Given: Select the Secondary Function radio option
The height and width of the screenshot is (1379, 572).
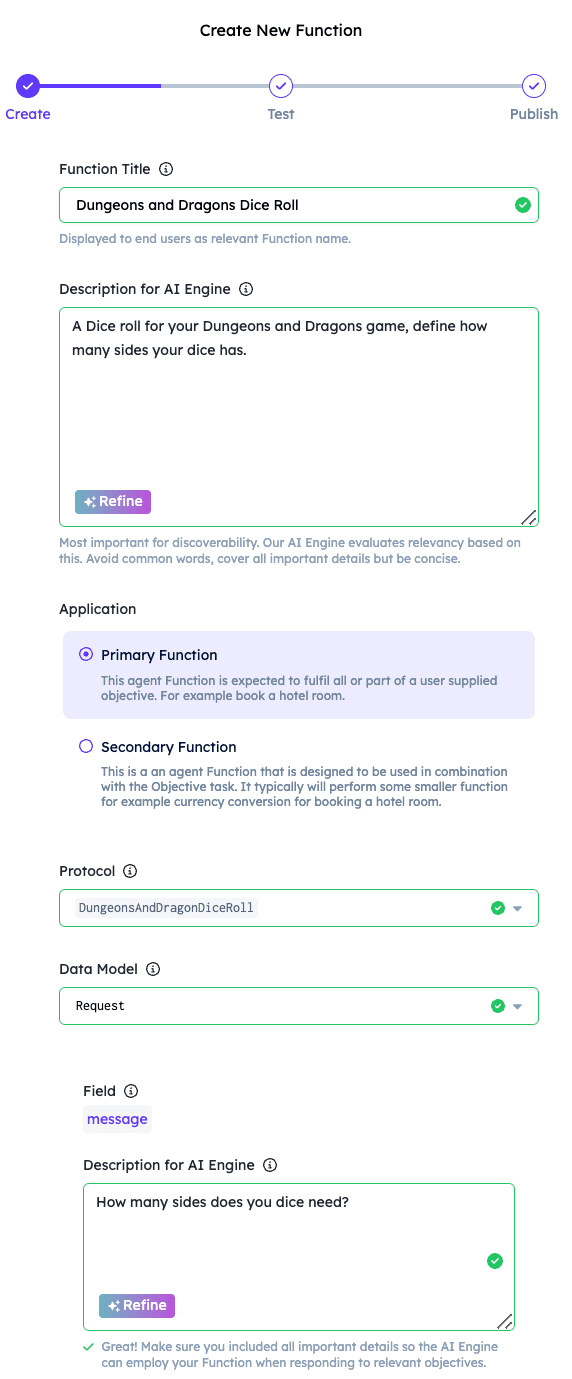Looking at the screenshot, I should [86, 746].
